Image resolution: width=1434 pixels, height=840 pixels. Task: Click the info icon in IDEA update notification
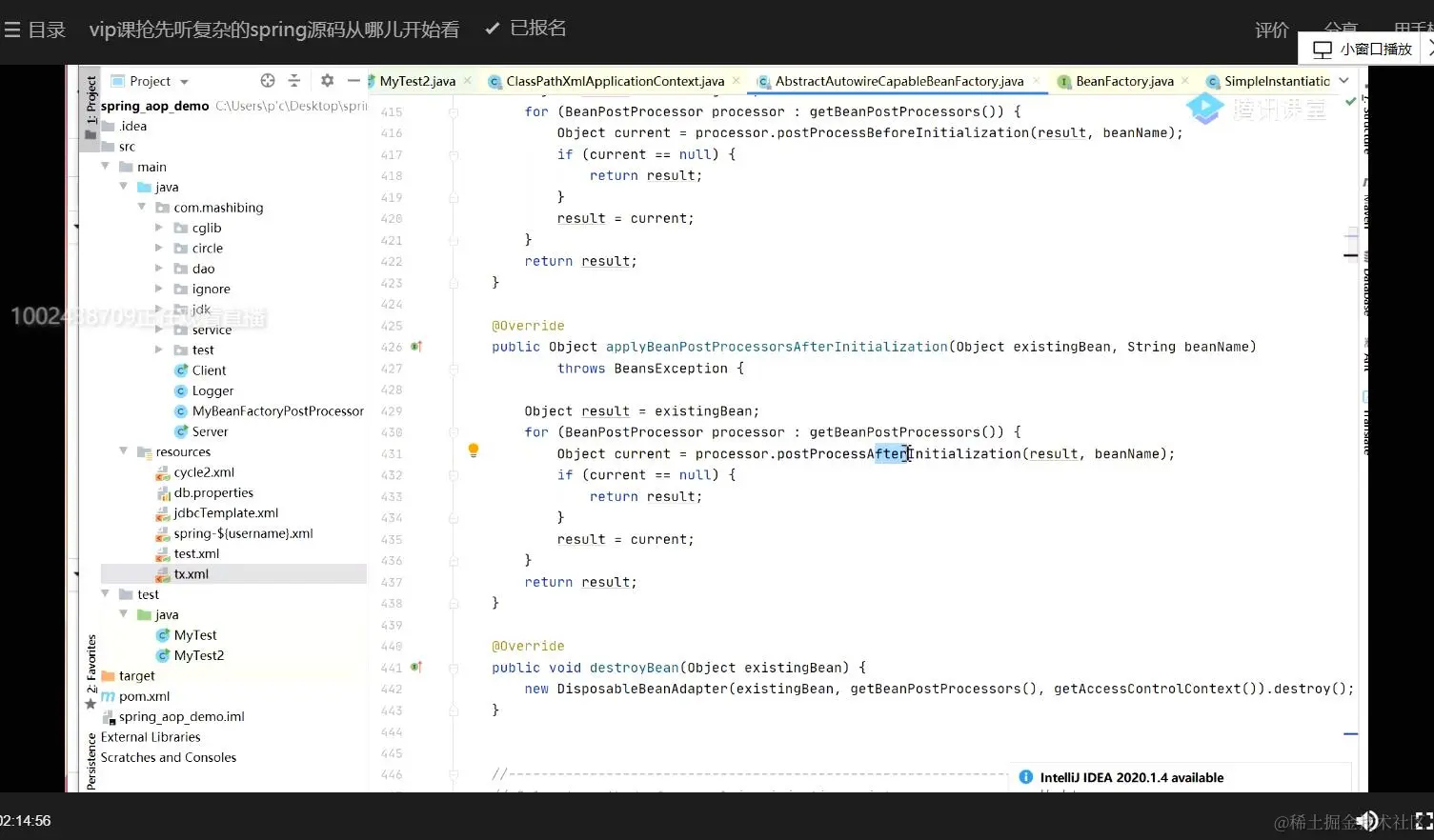(1026, 777)
